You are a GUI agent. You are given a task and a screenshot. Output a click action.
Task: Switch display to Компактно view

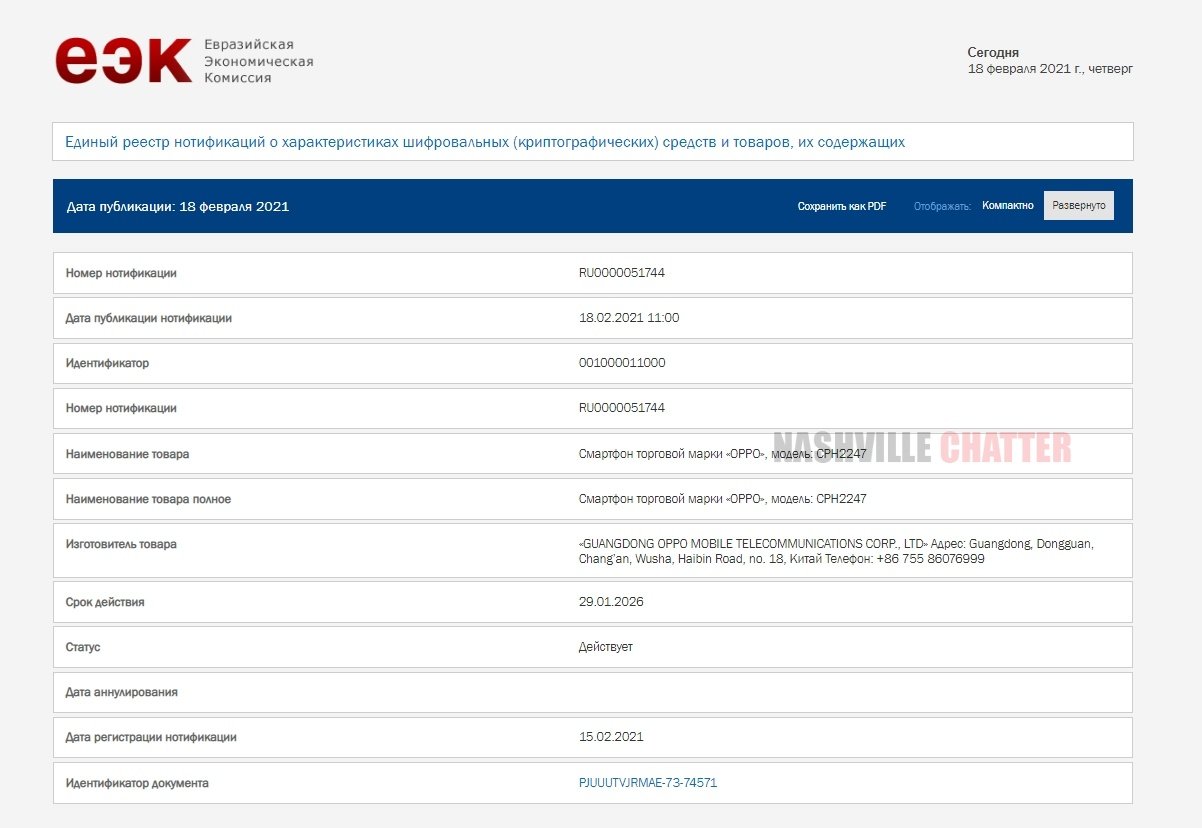click(1007, 205)
